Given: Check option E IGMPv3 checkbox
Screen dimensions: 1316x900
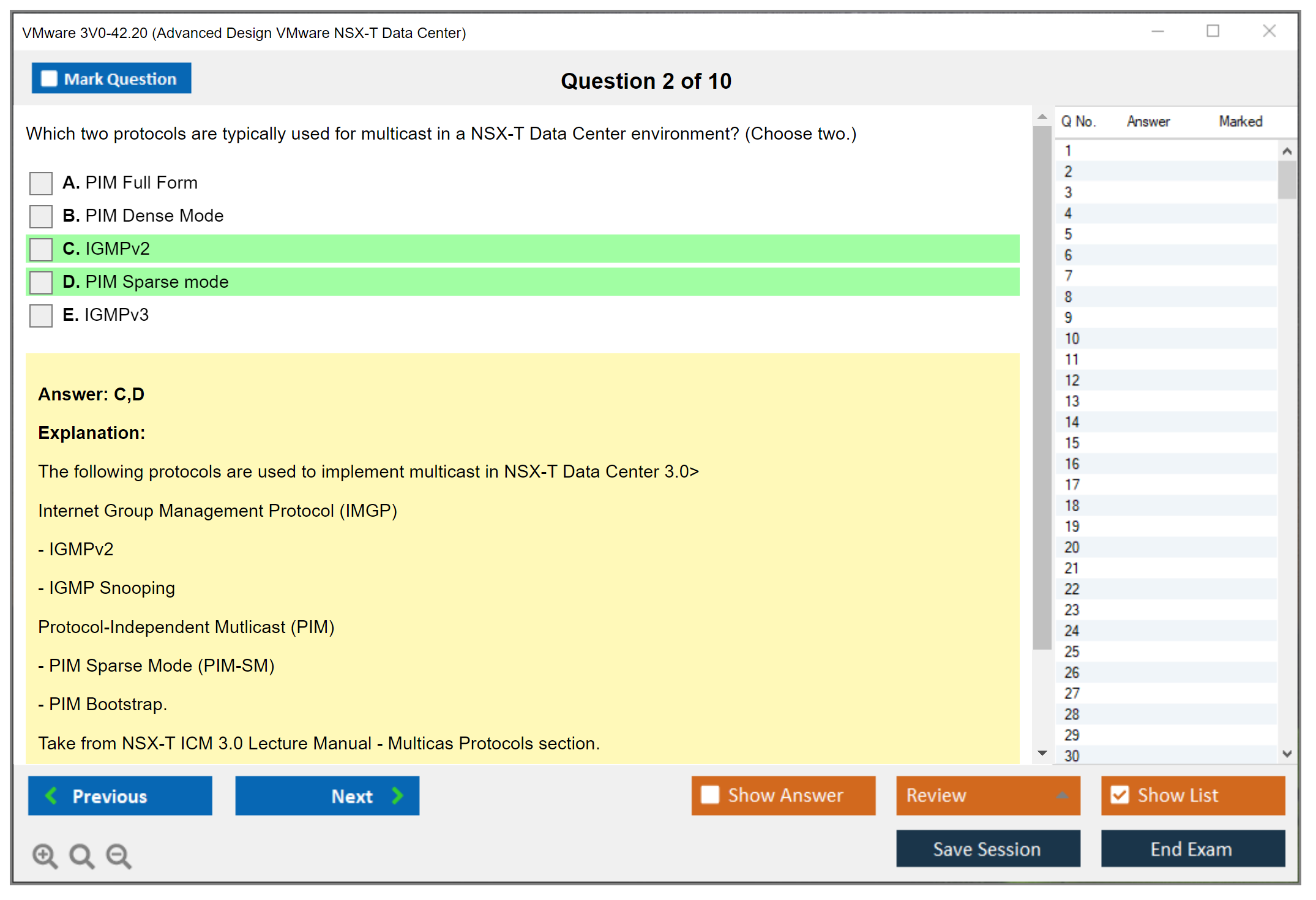Looking at the screenshot, I should 41,315.
